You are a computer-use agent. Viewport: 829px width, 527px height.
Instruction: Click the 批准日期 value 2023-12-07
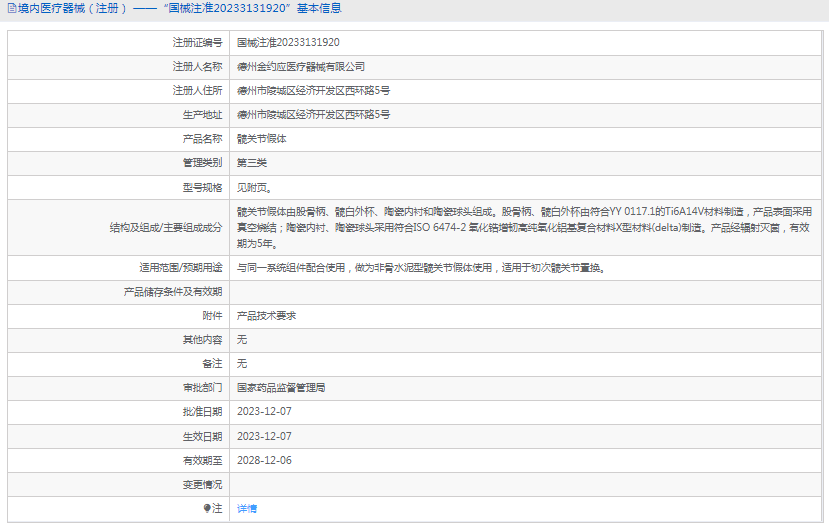(264, 412)
